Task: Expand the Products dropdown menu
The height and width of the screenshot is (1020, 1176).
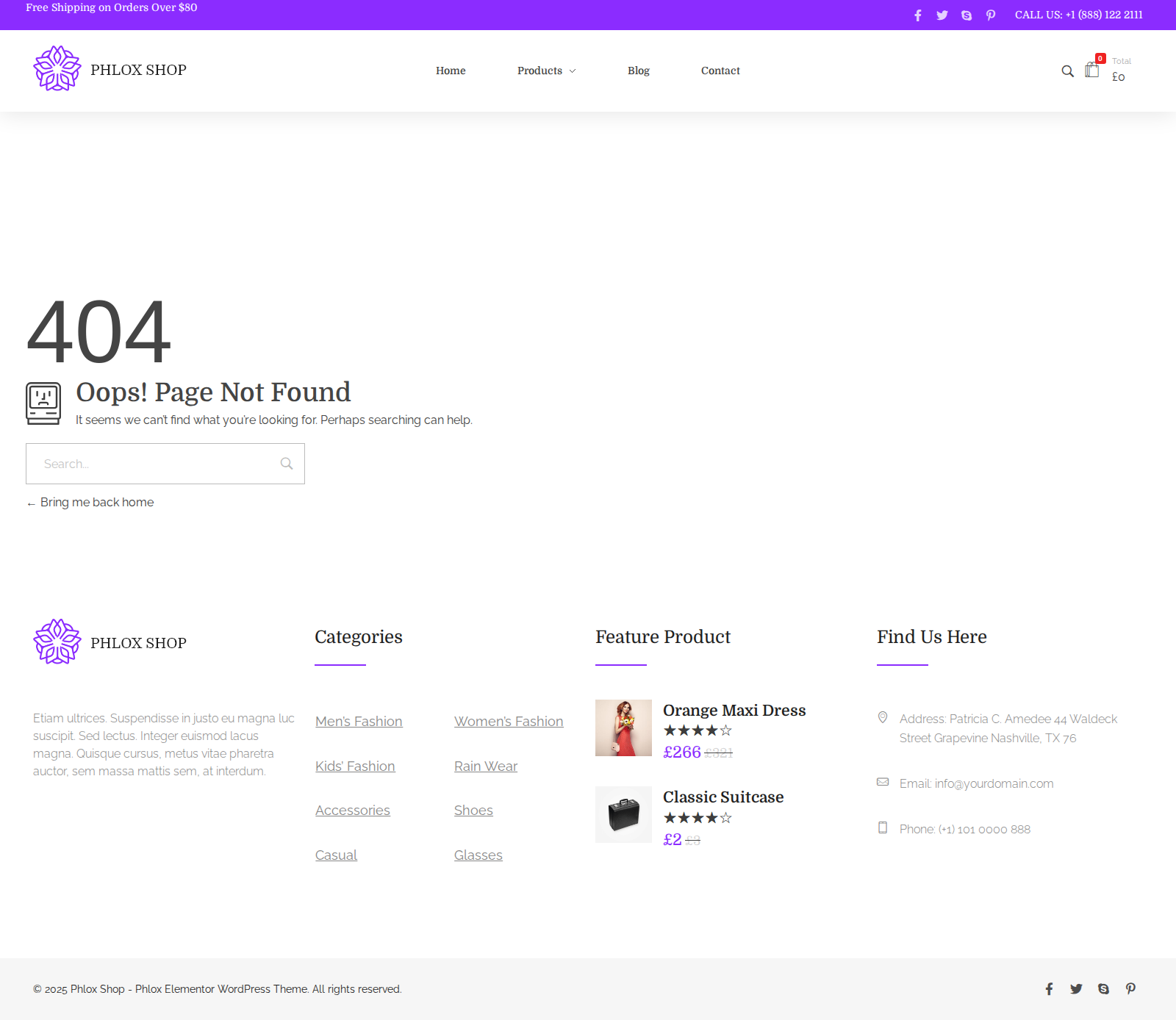Action: 546,71
